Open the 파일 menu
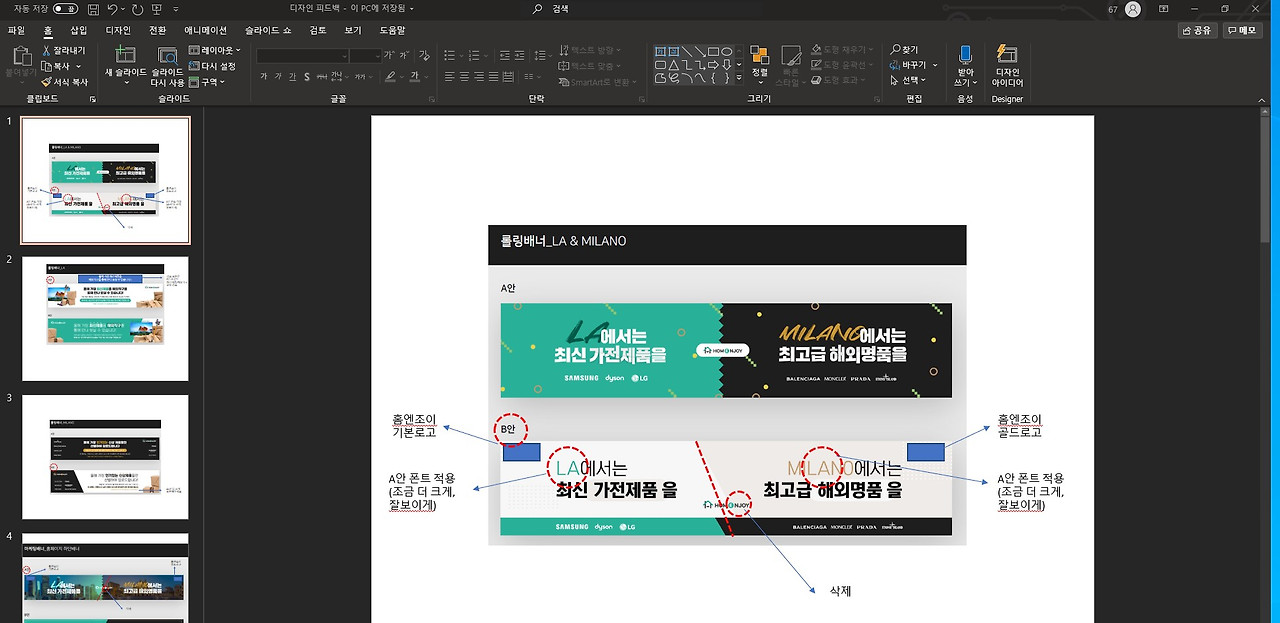 click(x=17, y=31)
